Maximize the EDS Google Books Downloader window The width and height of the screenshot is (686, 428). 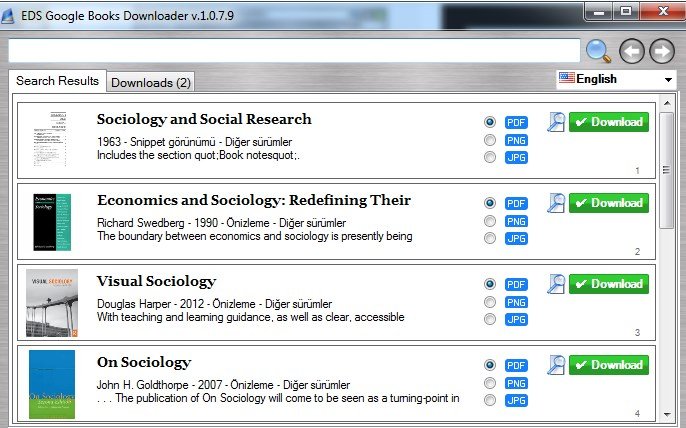click(x=626, y=11)
